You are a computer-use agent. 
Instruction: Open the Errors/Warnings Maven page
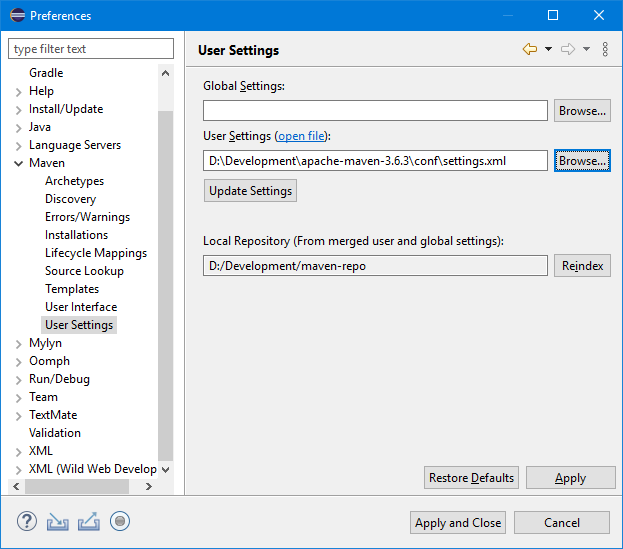pos(87,217)
